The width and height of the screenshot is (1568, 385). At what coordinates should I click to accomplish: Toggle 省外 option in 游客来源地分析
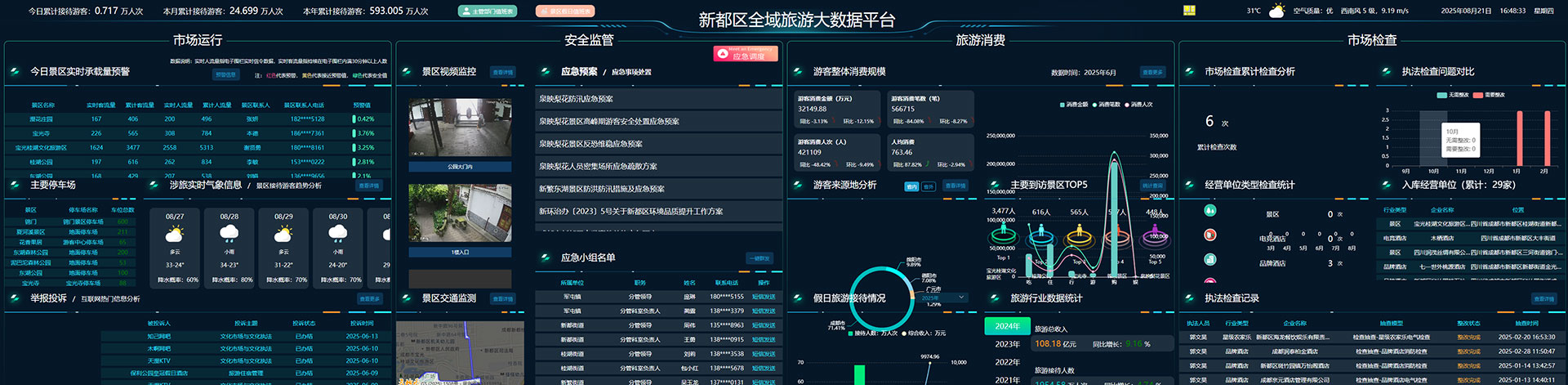coord(929,186)
